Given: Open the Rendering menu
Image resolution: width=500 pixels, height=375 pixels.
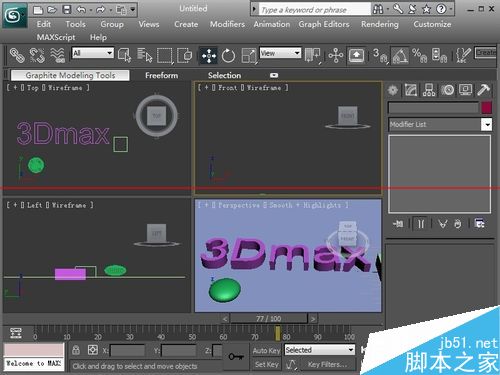Looking at the screenshot, I should pos(380,24).
